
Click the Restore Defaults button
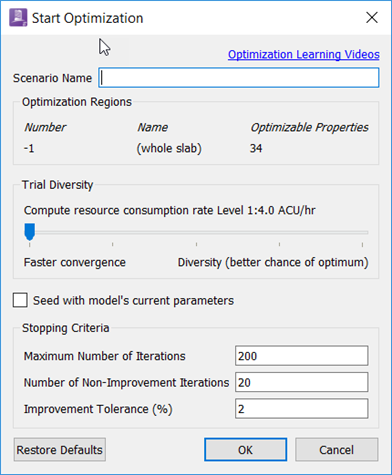(60, 450)
